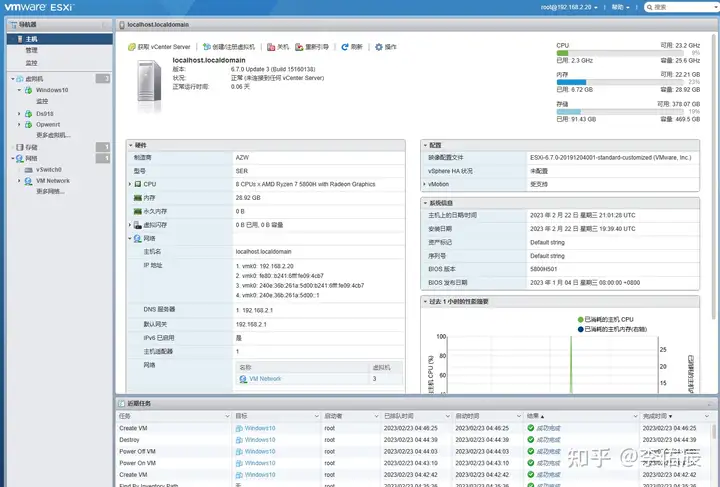Select Monitor under Host
This screenshot has height=487, width=720.
click(x=31, y=63)
